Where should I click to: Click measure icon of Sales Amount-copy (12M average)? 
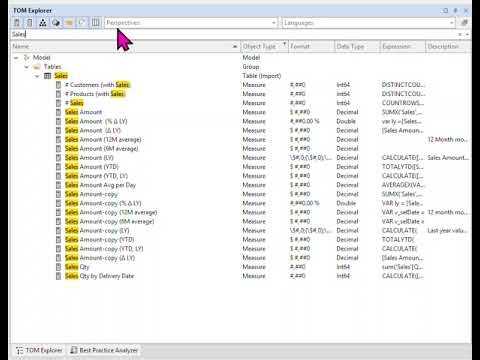[58, 212]
